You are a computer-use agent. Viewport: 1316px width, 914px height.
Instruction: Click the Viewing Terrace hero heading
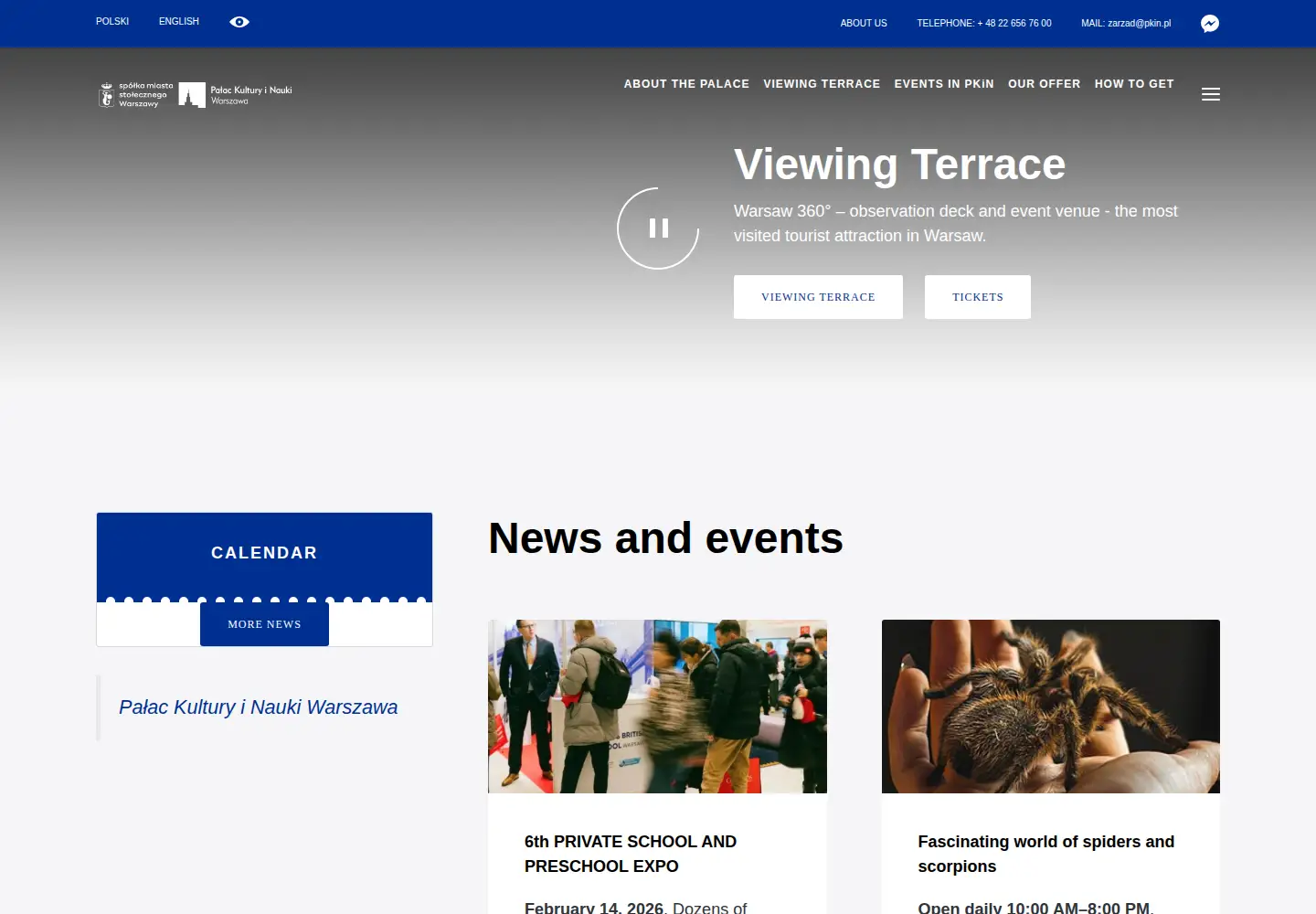[x=900, y=165]
